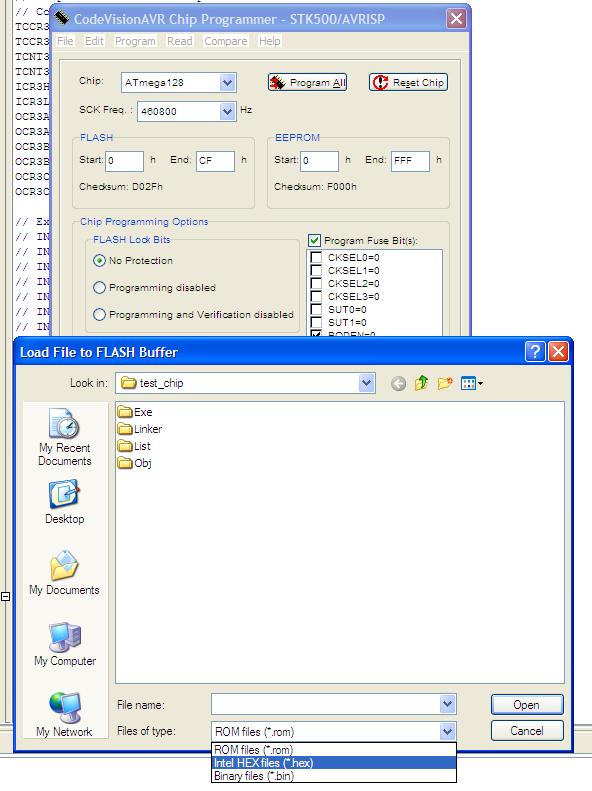Check the CKSEL2=0 fuse bit
The height and width of the screenshot is (791, 592).
316,284
